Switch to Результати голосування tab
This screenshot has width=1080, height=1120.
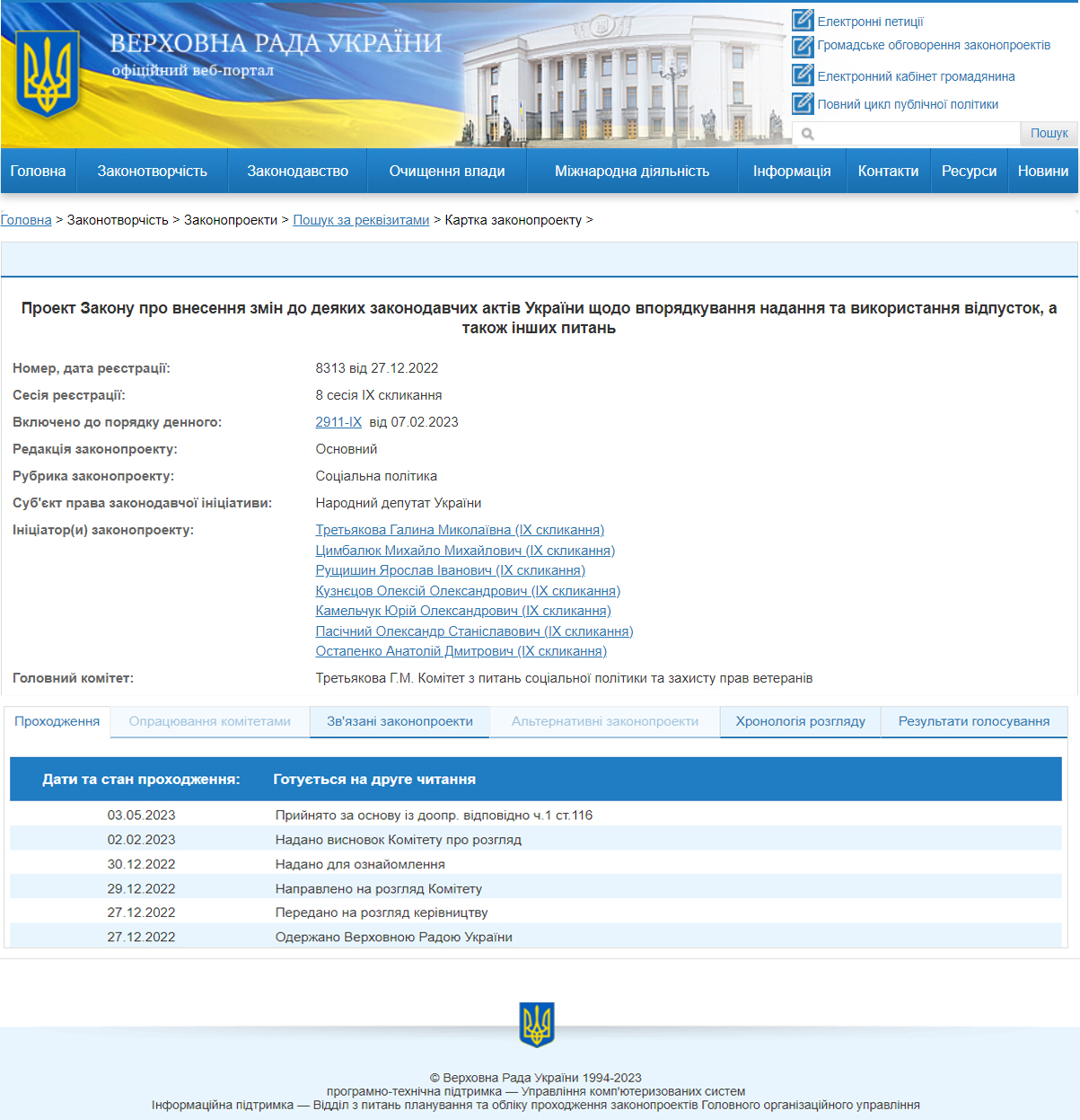click(x=974, y=721)
